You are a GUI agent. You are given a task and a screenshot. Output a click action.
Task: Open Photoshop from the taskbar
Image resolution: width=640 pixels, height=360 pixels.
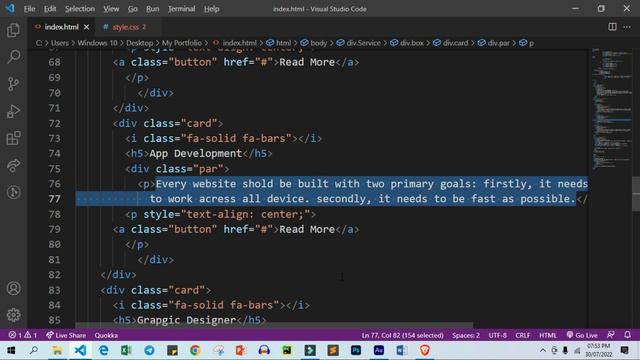pos(356,350)
